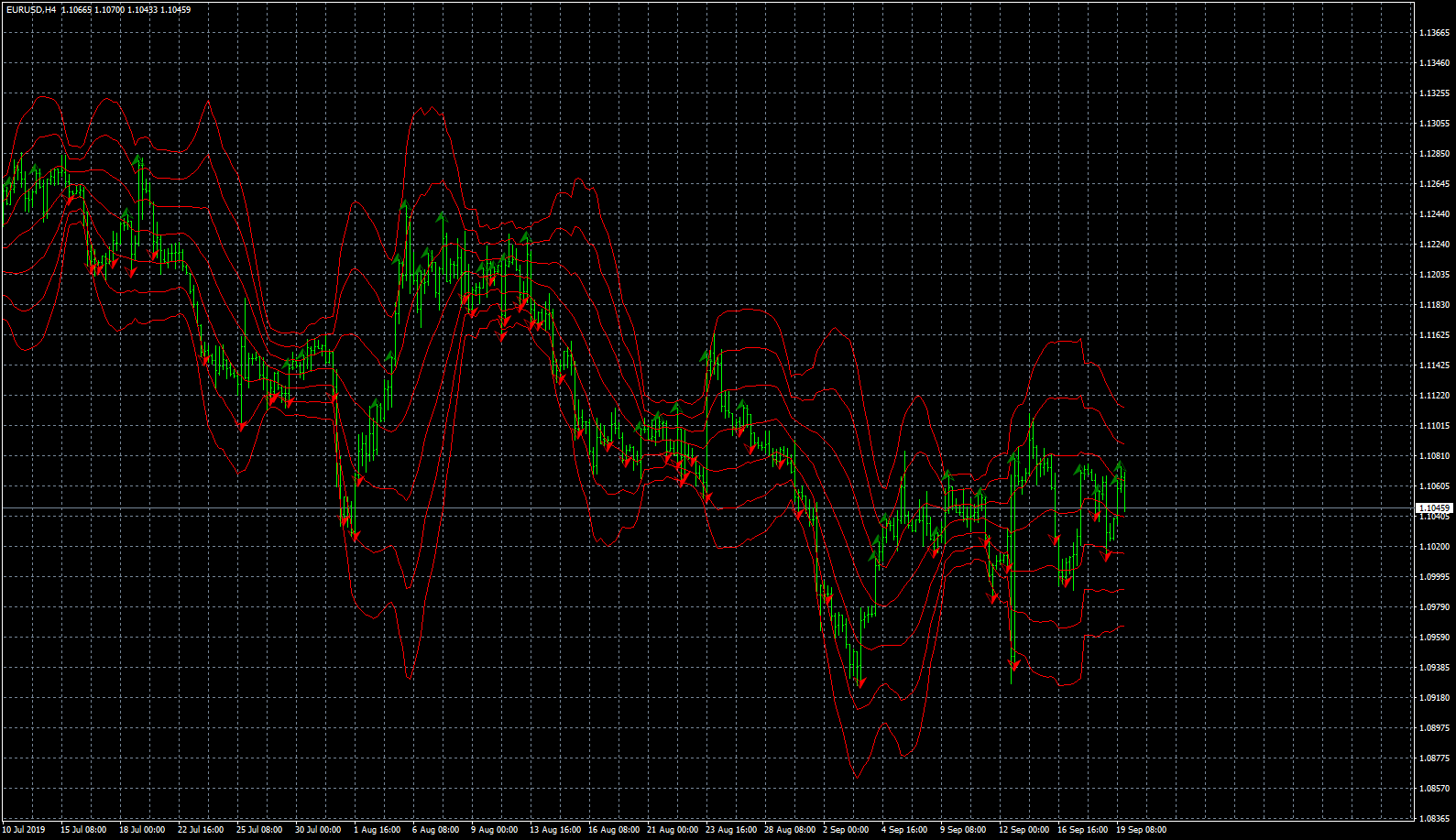Image resolution: width=1456 pixels, height=840 pixels.
Task: Click the 1.09385 price scale label
Action: [x=1434, y=668]
